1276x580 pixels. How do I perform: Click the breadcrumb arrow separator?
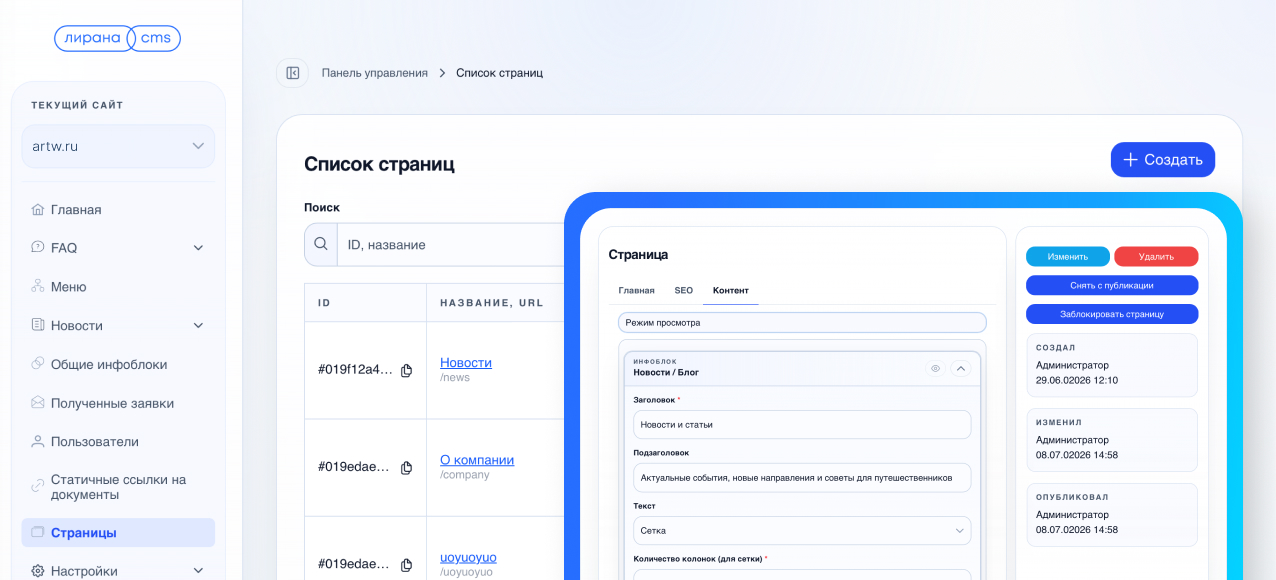point(442,73)
